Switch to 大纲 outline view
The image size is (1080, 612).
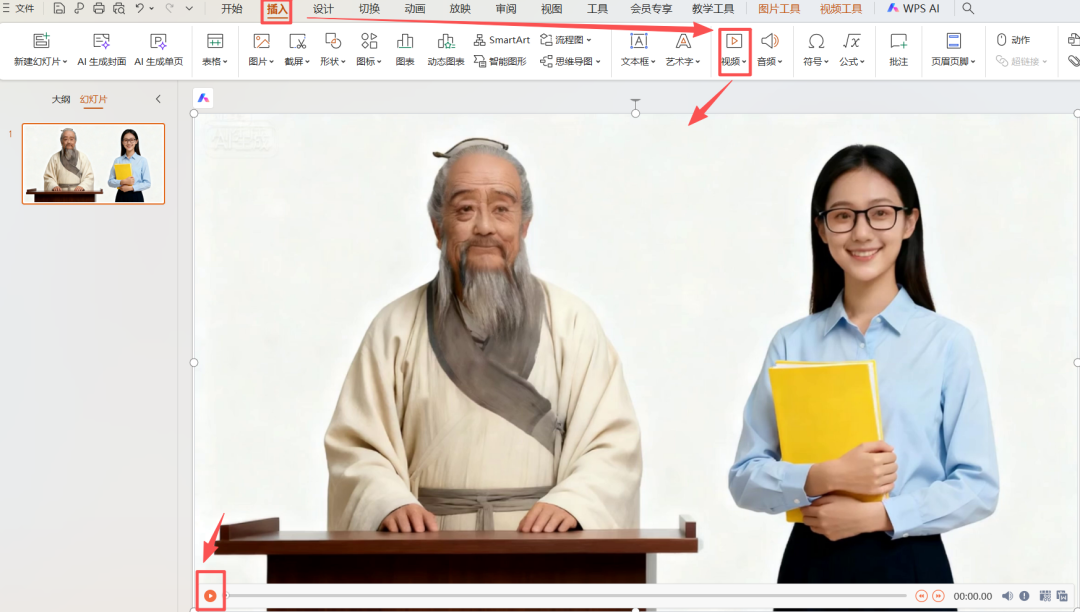click(x=61, y=99)
